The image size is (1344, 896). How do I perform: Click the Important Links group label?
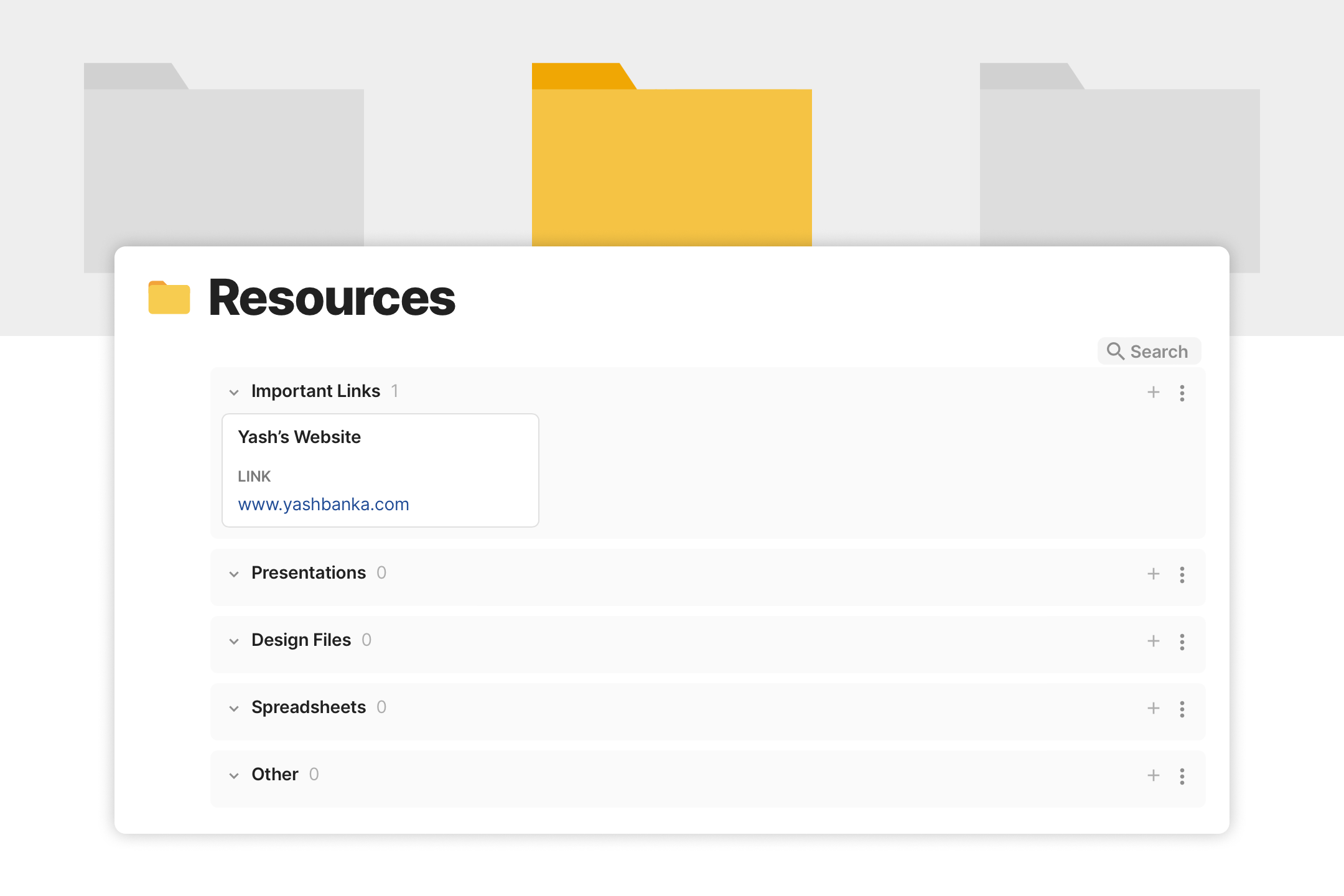(315, 391)
